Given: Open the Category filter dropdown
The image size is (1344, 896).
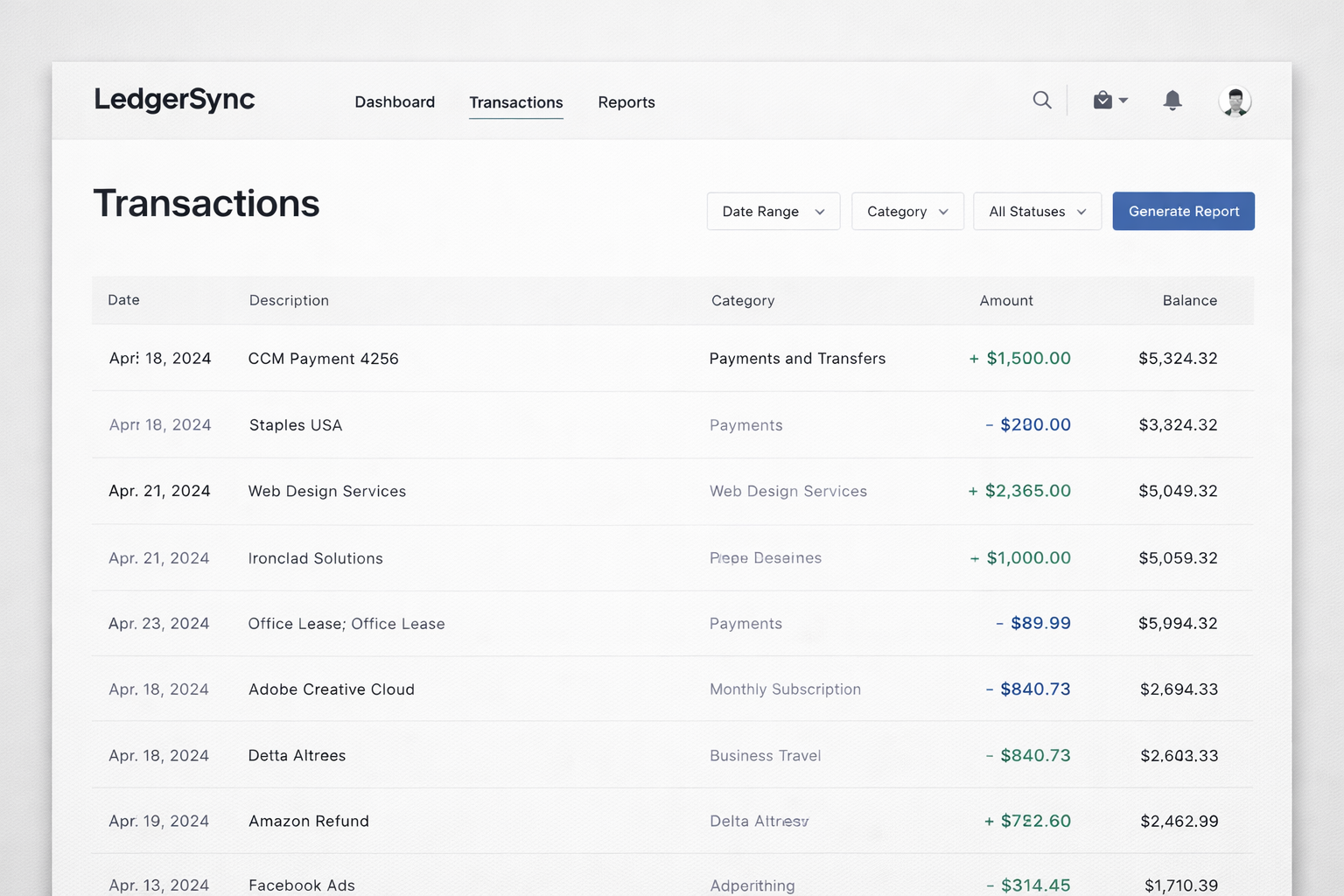Looking at the screenshot, I should pyautogui.click(x=907, y=212).
